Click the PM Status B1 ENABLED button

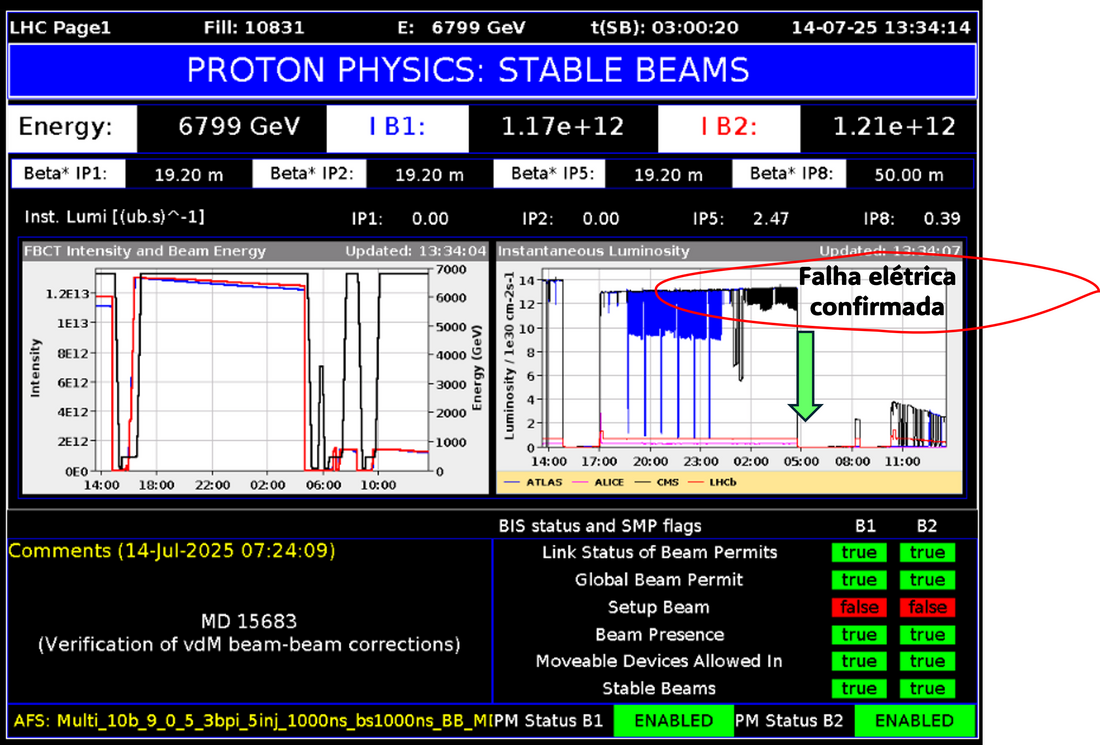(x=673, y=720)
